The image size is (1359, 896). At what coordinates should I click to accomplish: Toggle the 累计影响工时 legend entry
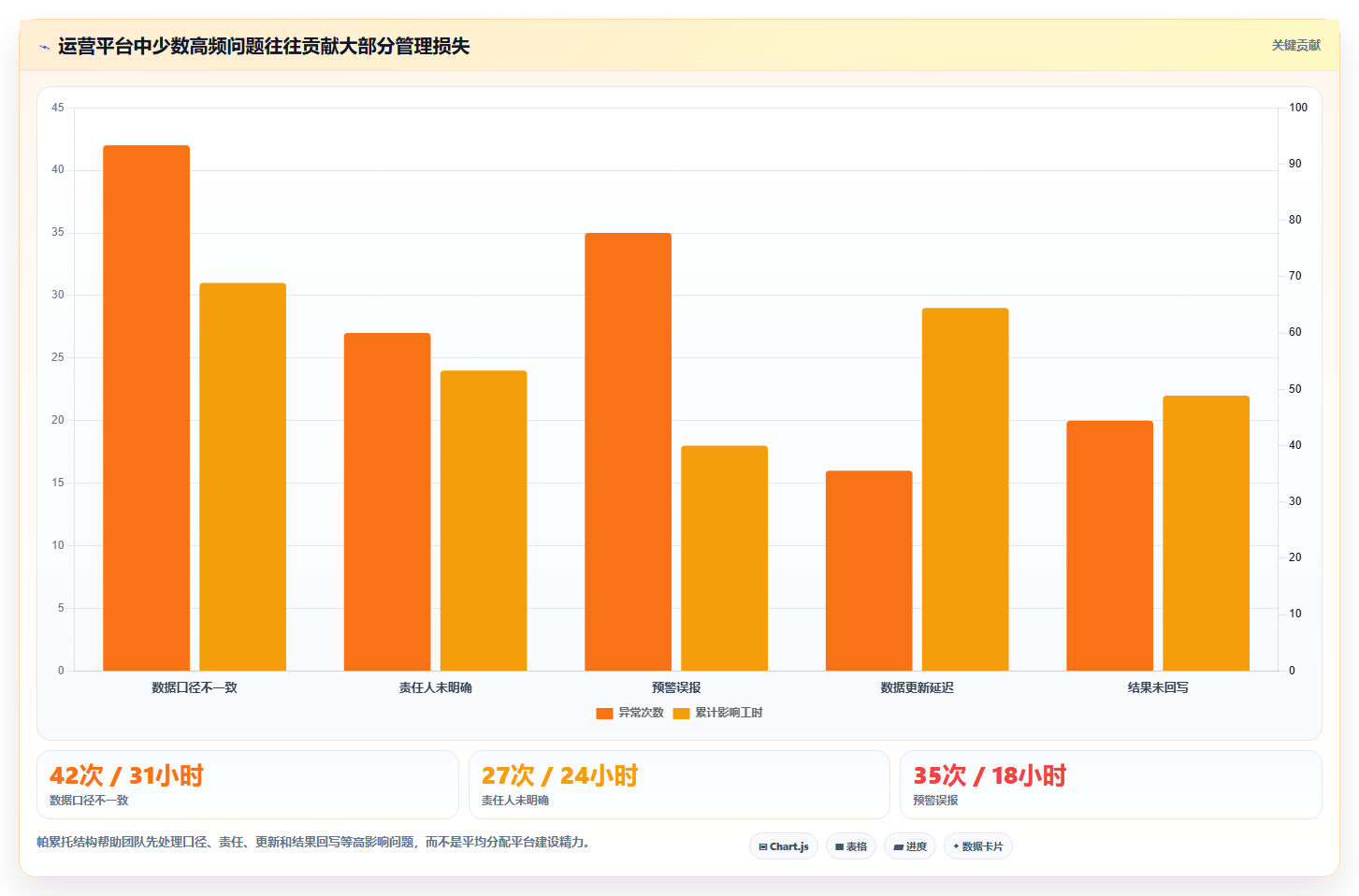[717, 713]
